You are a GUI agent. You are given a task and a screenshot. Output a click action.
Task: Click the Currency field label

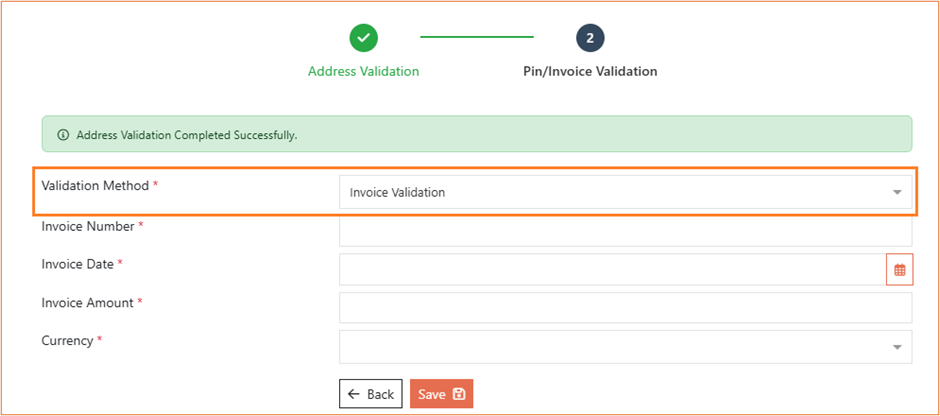(x=67, y=341)
